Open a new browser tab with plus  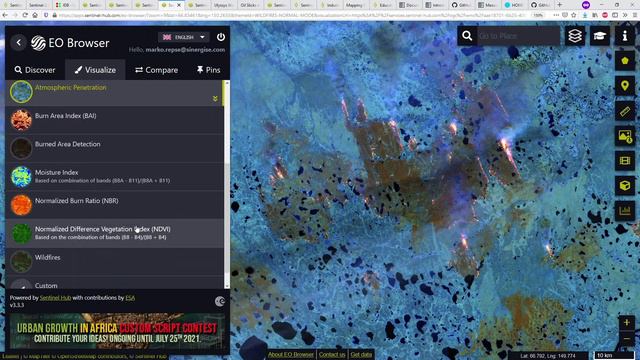[x=560, y=5]
